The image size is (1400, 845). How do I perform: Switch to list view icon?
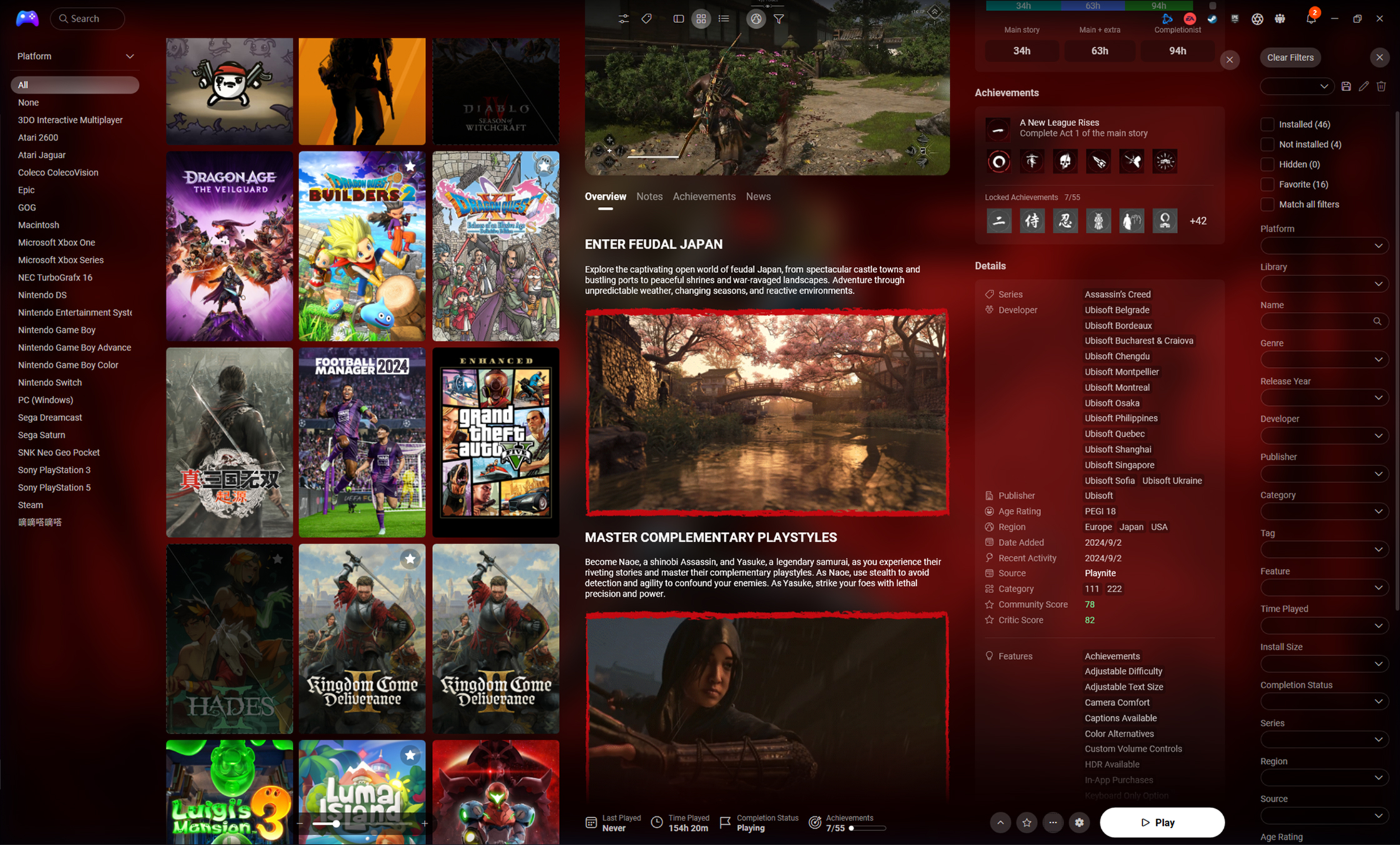click(724, 19)
